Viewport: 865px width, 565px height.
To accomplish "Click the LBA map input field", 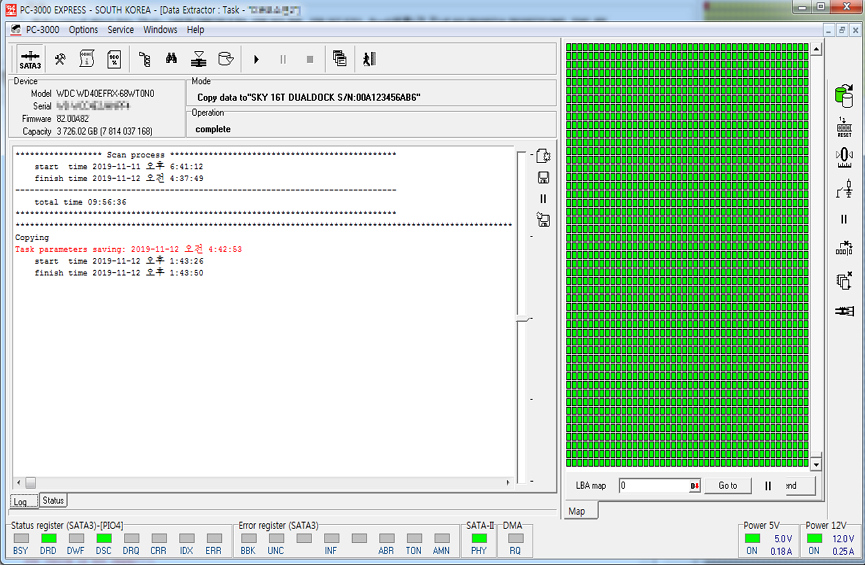I will click(654, 486).
